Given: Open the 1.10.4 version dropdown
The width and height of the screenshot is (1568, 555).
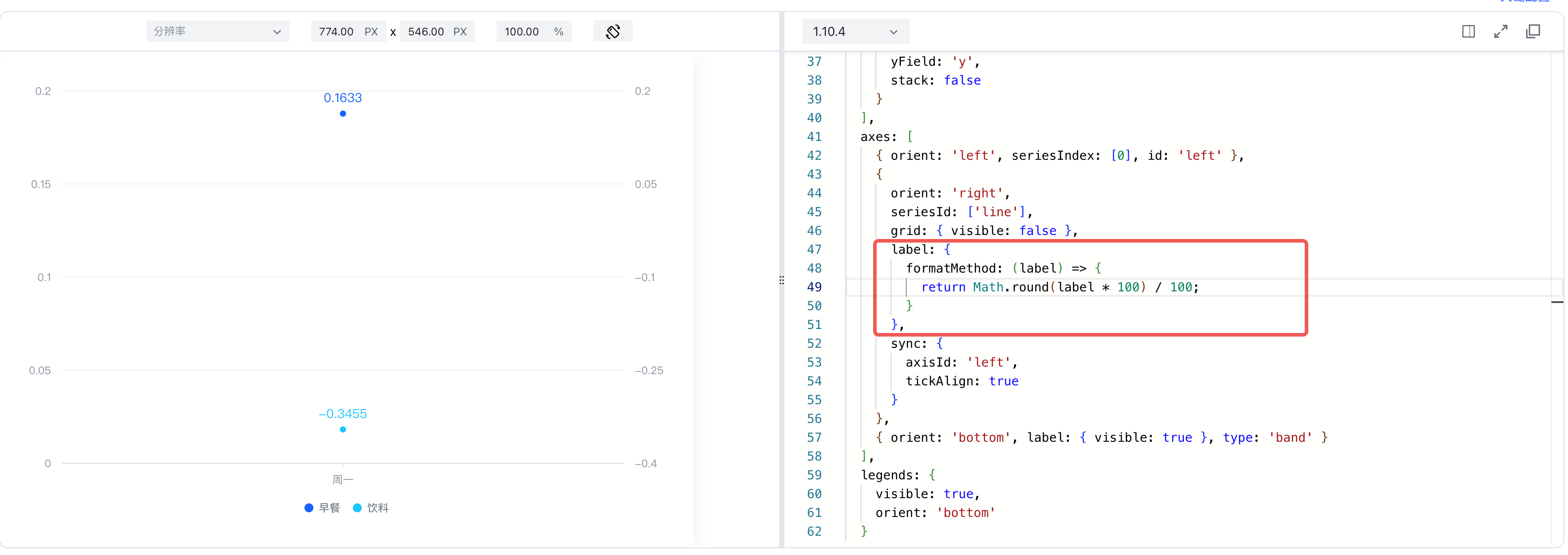Looking at the screenshot, I should (x=855, y=32).
